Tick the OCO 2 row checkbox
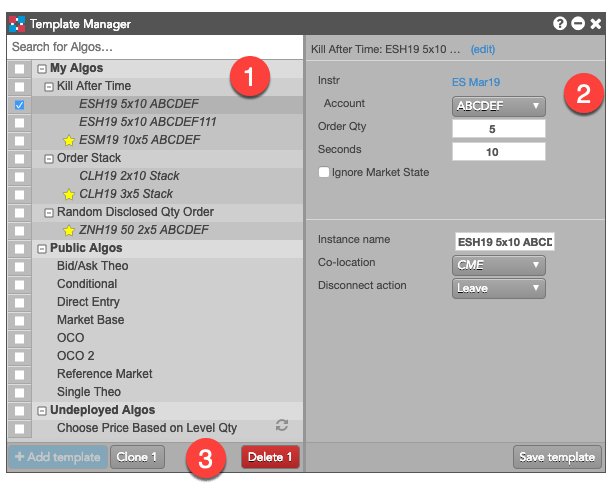613x491 pixels. [19, 357]
